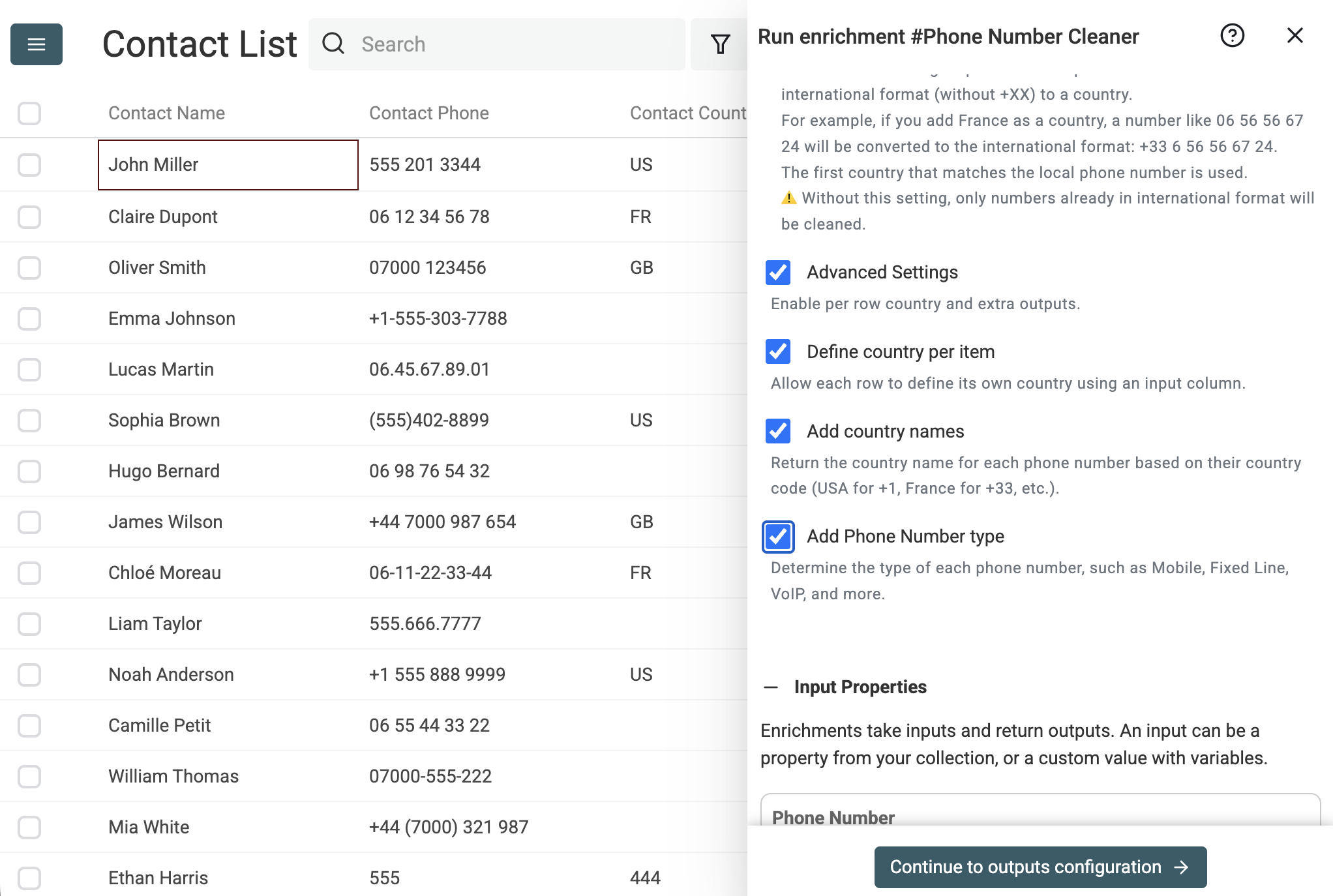The height and width of the screenshot is (896, 1333).
Task: Sort by Contact Name column header
Action: [166, 113]
